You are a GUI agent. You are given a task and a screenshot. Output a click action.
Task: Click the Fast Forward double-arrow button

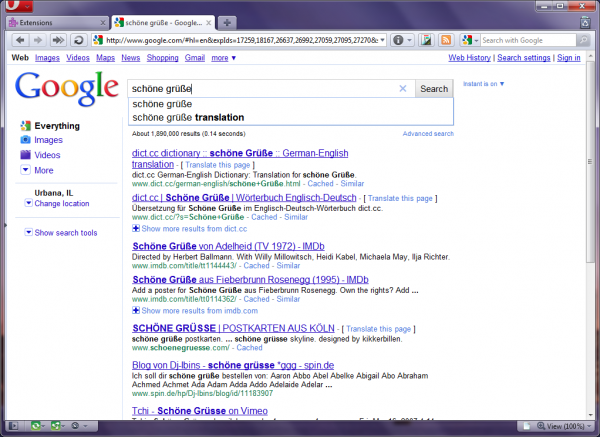(x=58, y=40)
